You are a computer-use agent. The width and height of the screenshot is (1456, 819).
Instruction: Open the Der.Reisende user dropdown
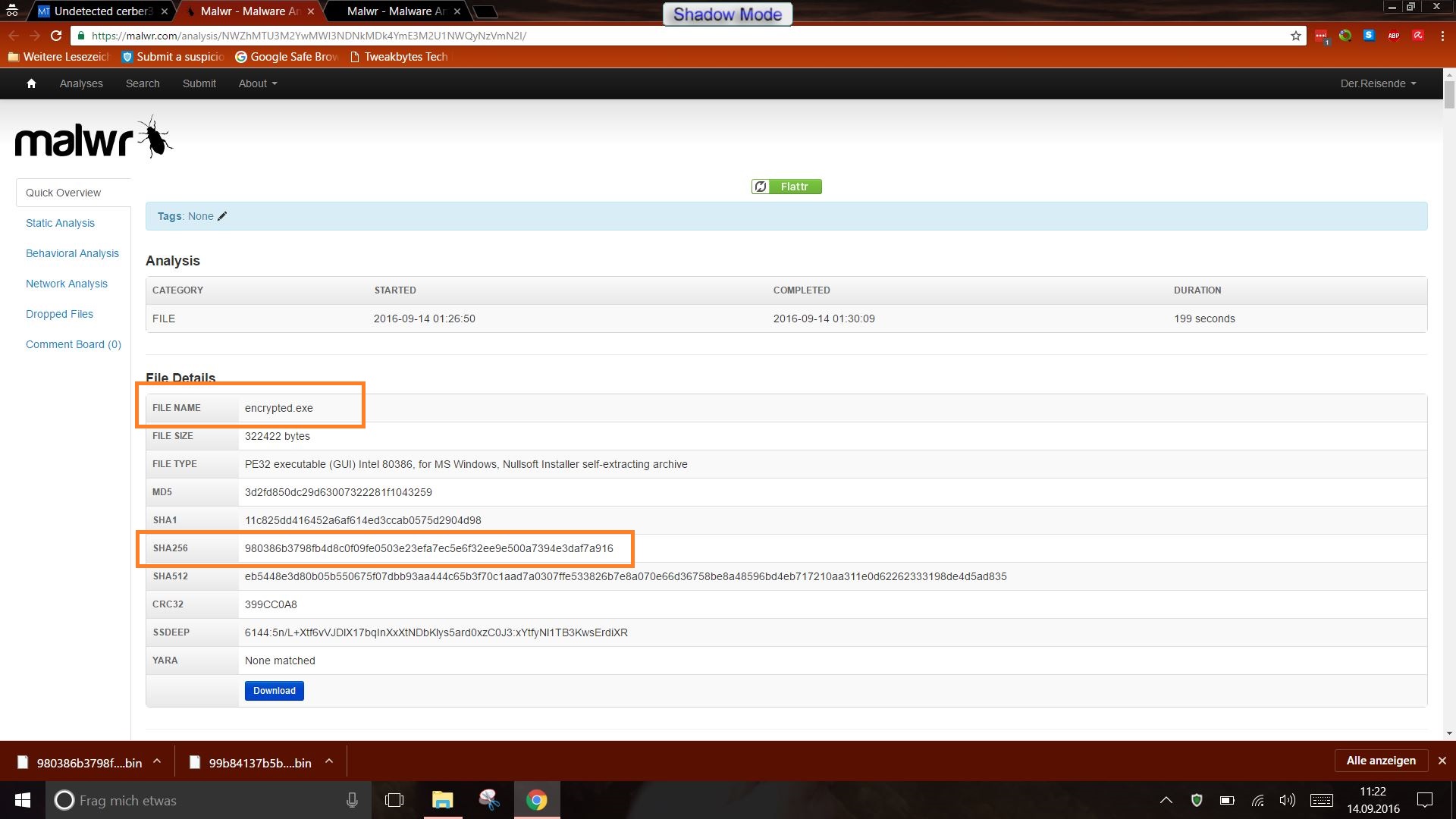tap(1377, 83)
